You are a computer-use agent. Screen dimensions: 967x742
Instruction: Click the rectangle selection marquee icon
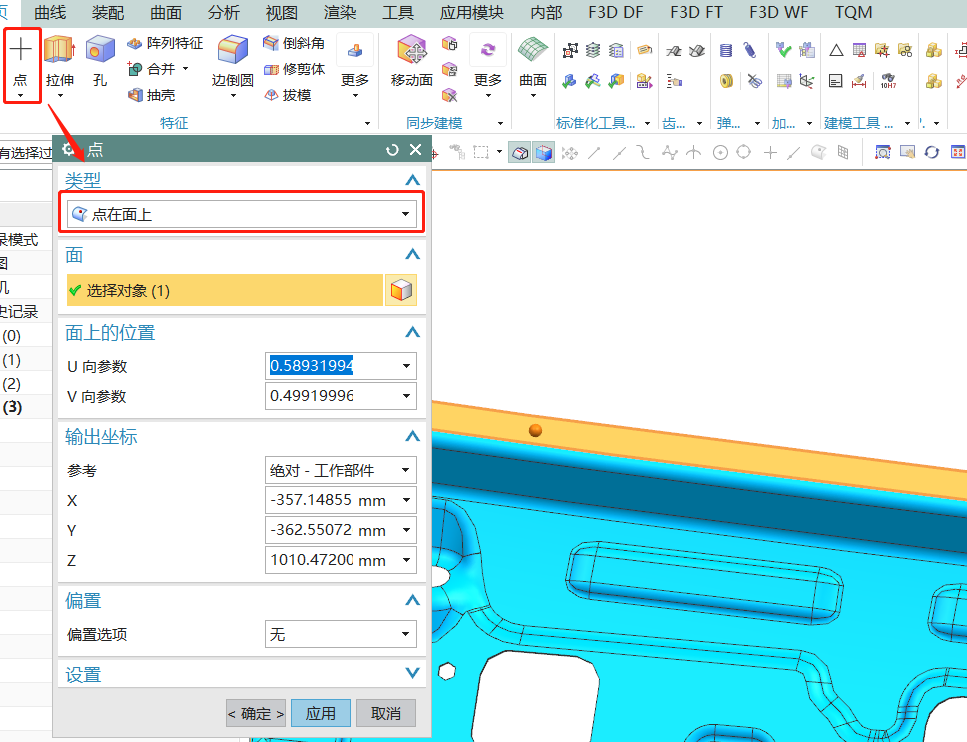480,152
